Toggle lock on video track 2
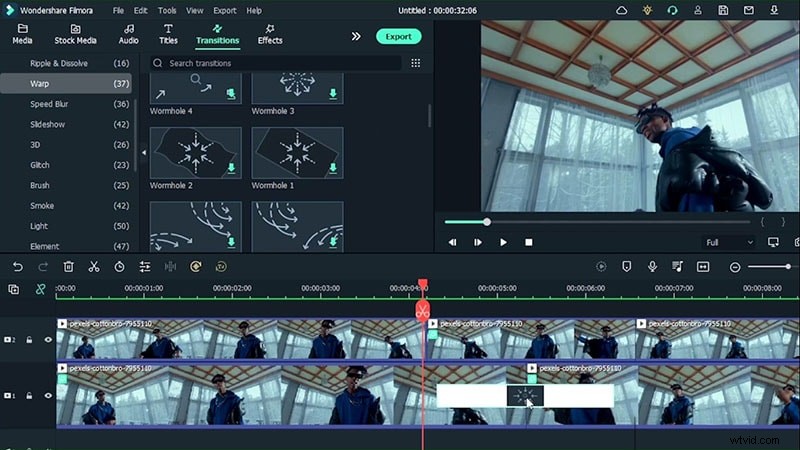800x450 pixels. pyautogui.click(x=29, y=339)
